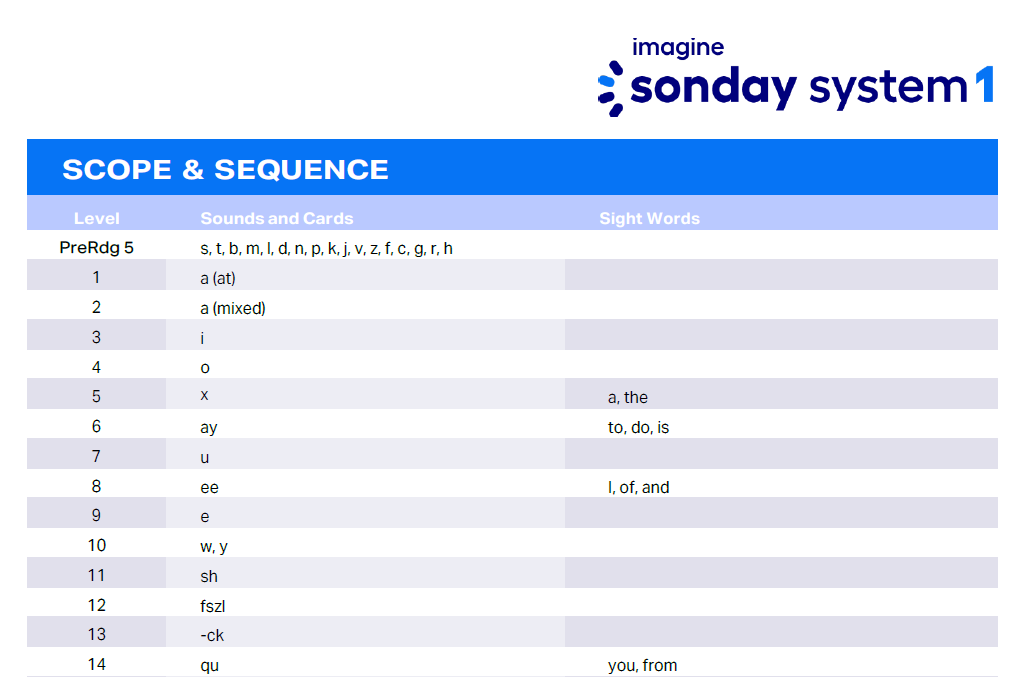Click the light blue numeral 1 in logo
Image resolution: width=1032 pixels, height=677 pixels.
(984, 88)
